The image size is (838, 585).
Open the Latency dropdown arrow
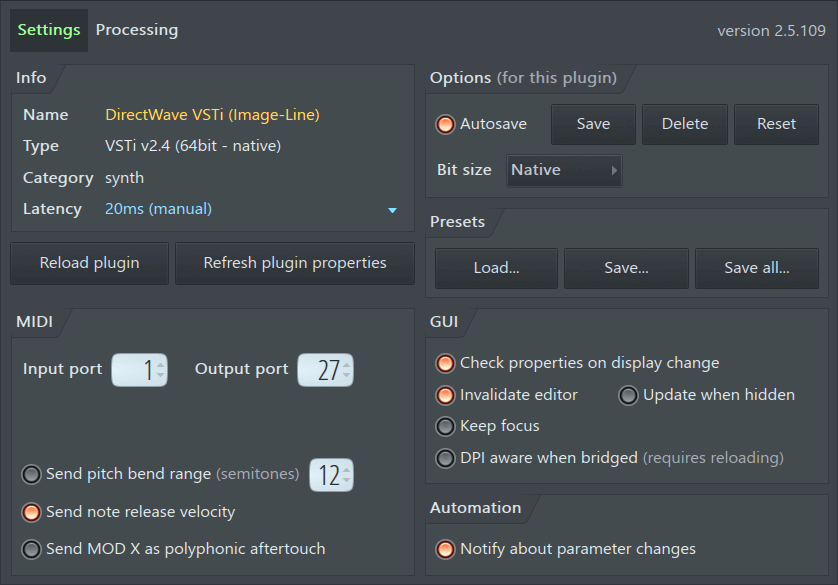tap(392, 210)
